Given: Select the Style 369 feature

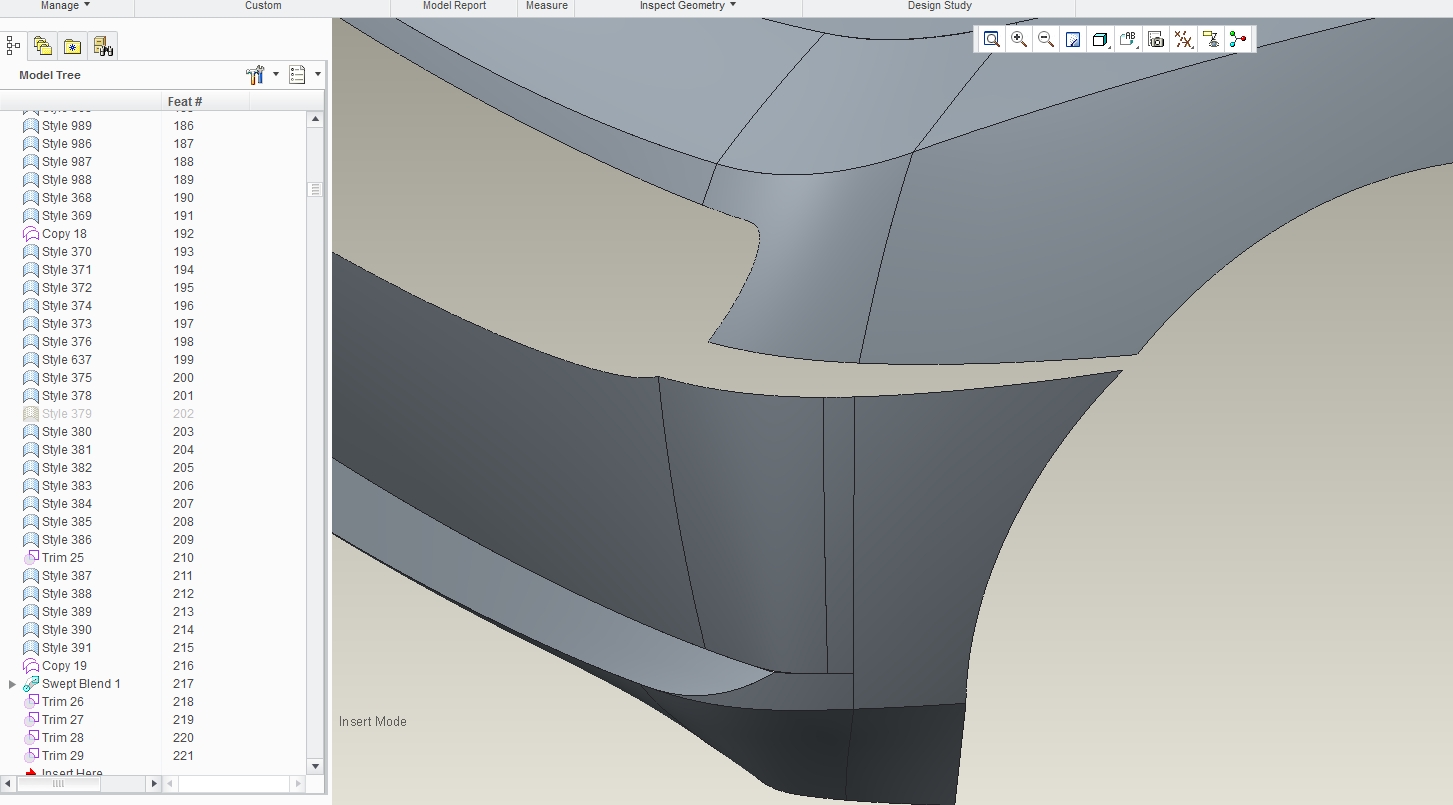Looking at the screenshot, I should coord(67,216).
